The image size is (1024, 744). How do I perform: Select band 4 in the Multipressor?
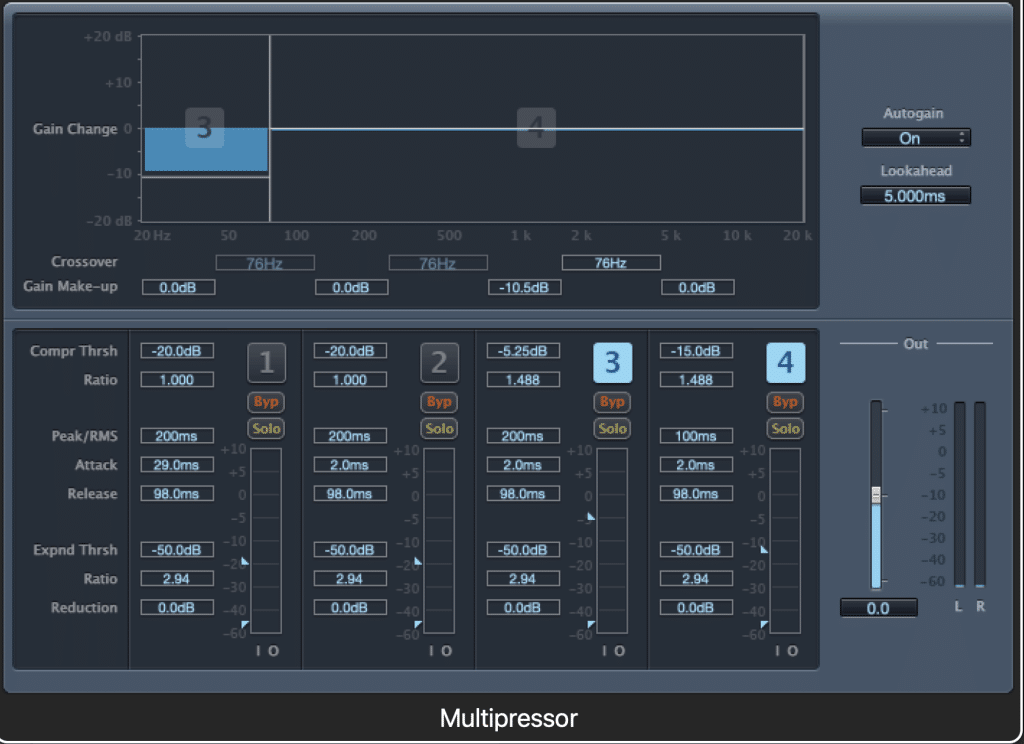pyautogui.click(x=786, y=362)
